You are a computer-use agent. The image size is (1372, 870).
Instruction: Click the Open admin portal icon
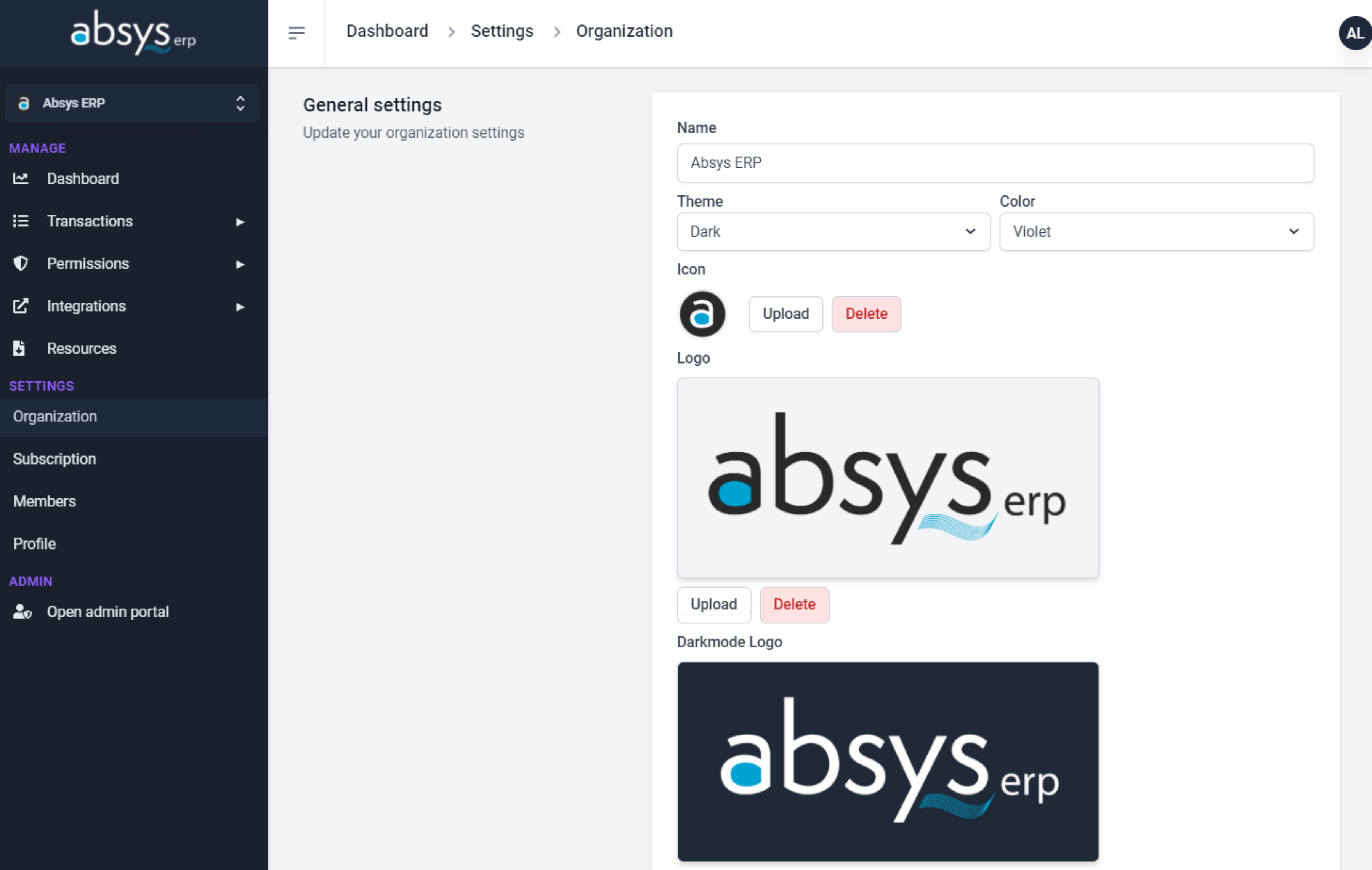click(22, 611)
